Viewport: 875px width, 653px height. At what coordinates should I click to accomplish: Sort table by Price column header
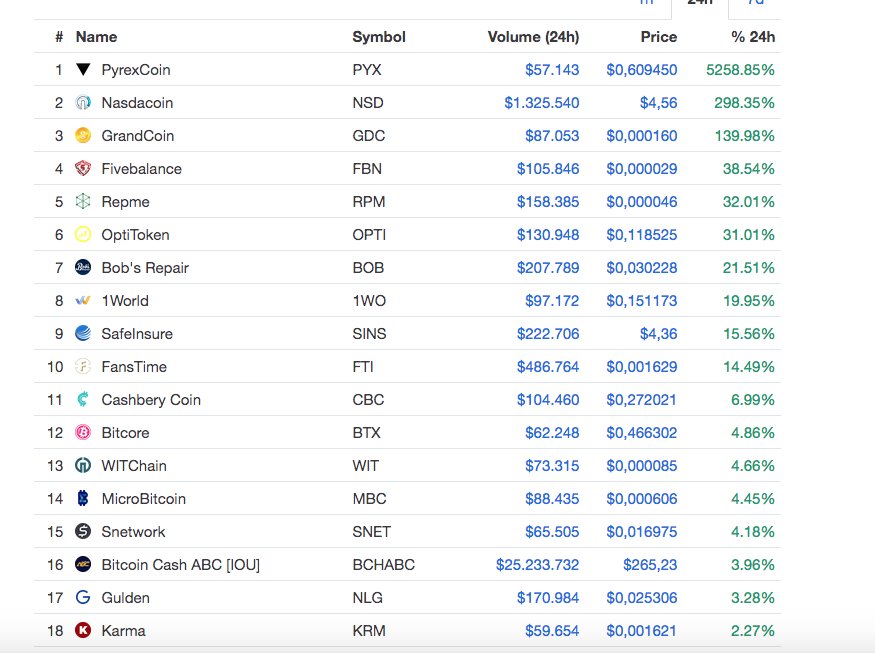click(x=659, y=37)
